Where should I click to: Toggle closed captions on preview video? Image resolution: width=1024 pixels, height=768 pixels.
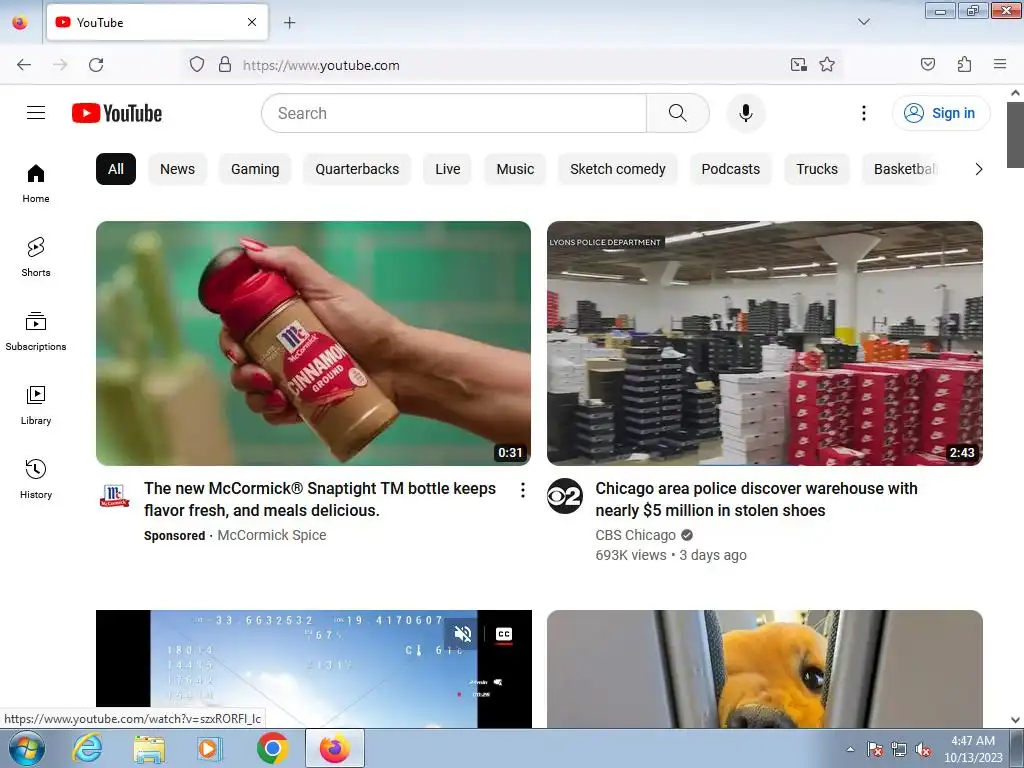click(x=504, y=633)
